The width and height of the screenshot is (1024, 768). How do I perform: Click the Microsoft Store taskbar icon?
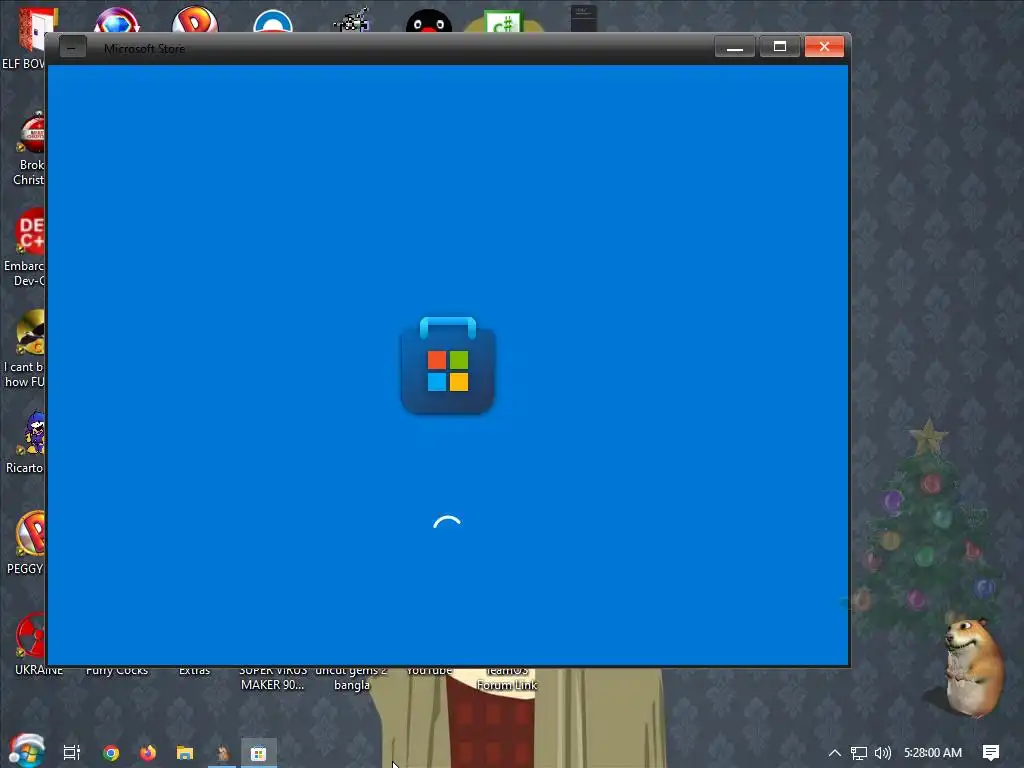click(259, 753)
